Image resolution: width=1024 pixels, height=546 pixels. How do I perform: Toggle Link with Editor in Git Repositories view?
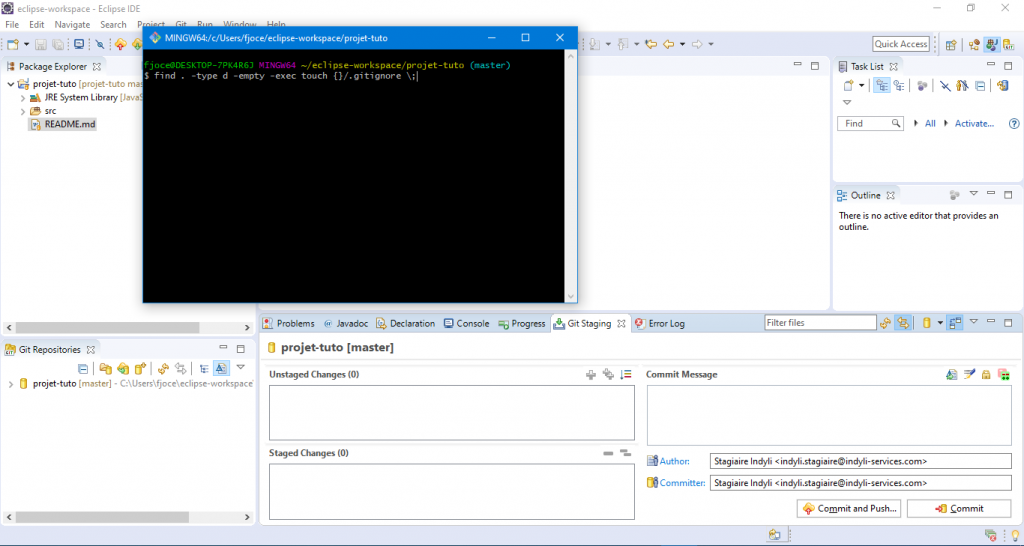pyautogui.click(x=181, y=368)
